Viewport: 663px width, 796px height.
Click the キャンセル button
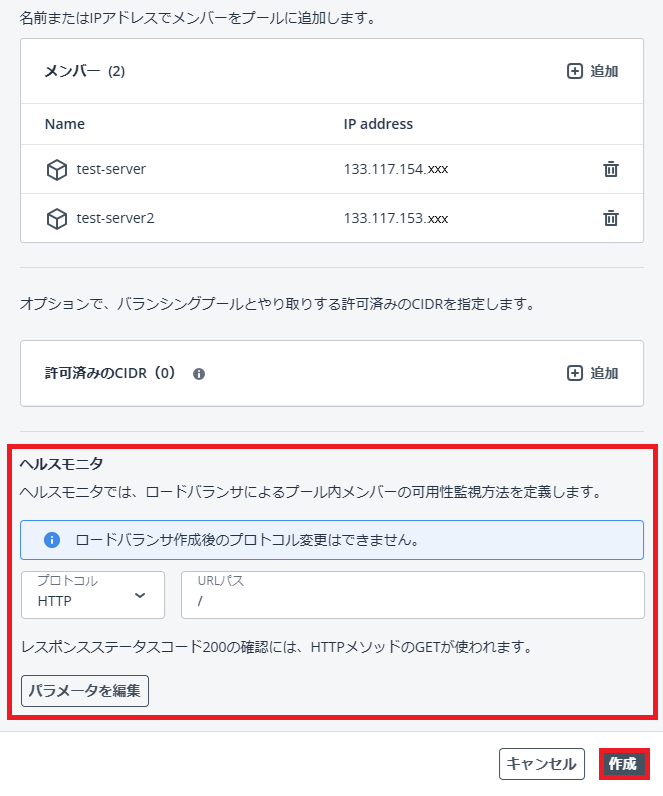[x=541, y=764]
